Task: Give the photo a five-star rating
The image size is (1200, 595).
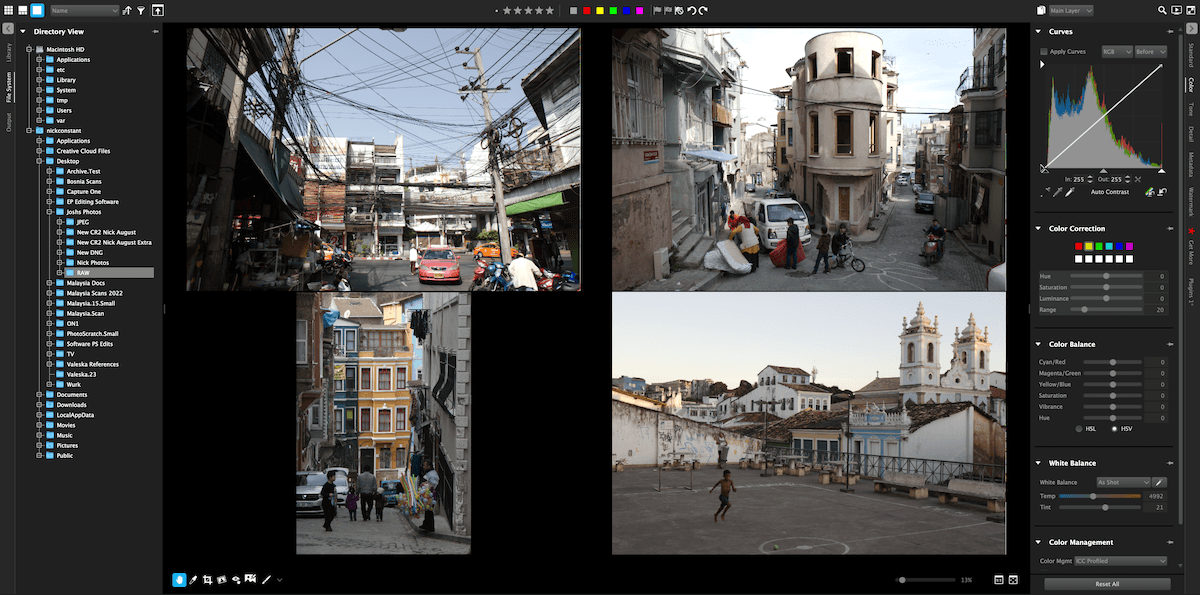Action: pos(550,10)
